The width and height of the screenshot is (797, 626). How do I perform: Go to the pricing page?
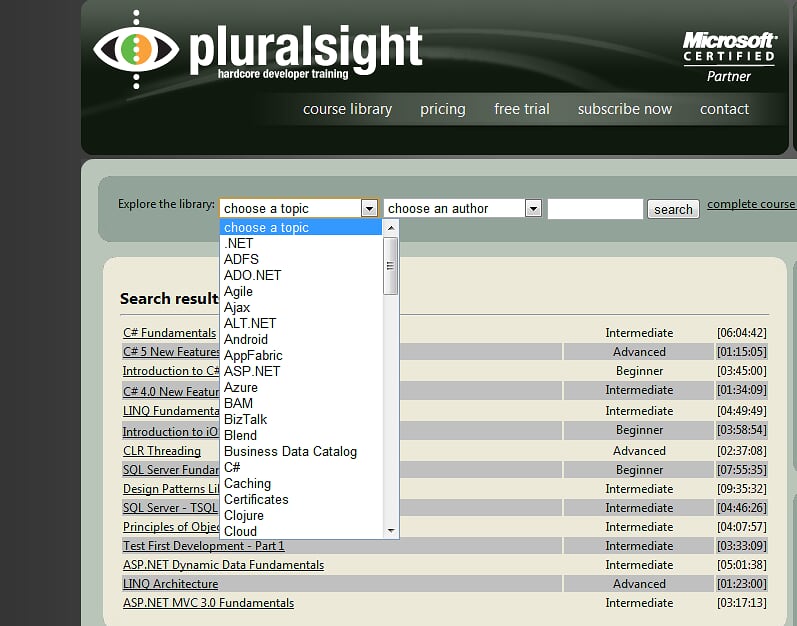(443, 109)
